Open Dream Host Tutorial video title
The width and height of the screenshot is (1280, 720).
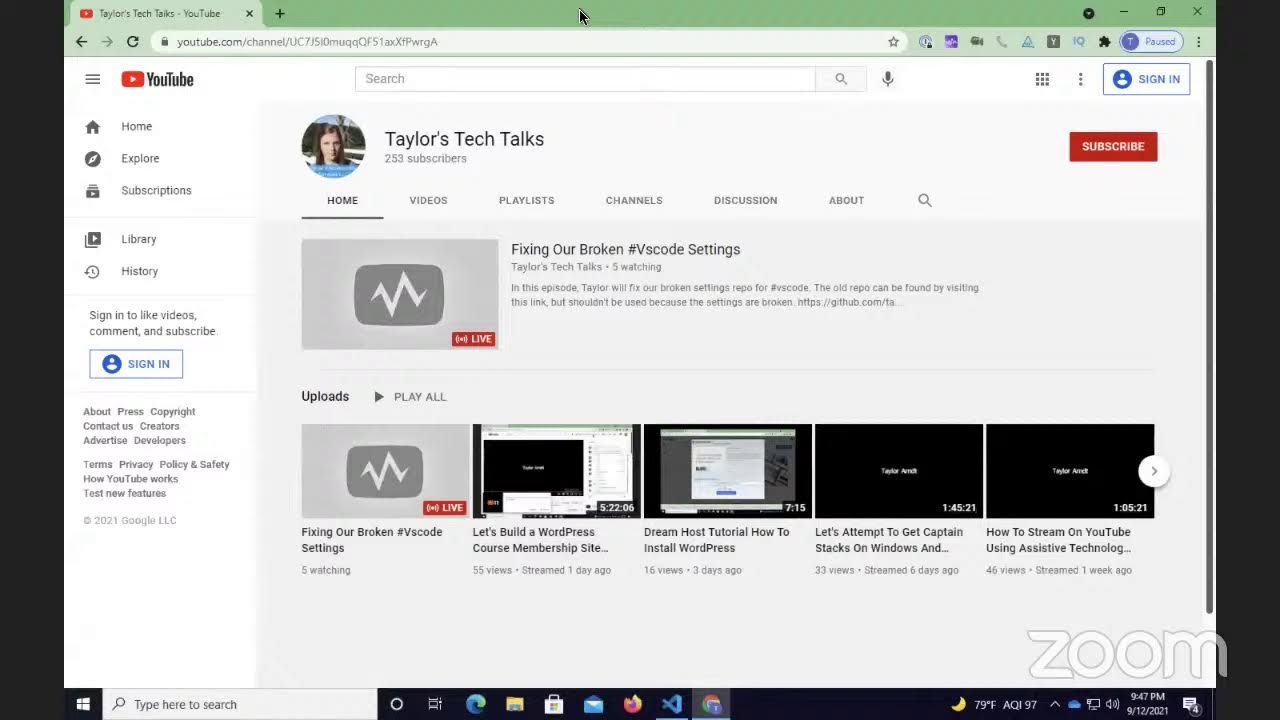pos(717,540)
